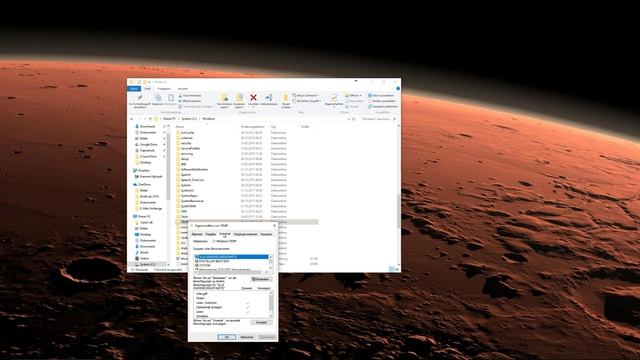Switch to details view icon in status bar

pos(391,269)
